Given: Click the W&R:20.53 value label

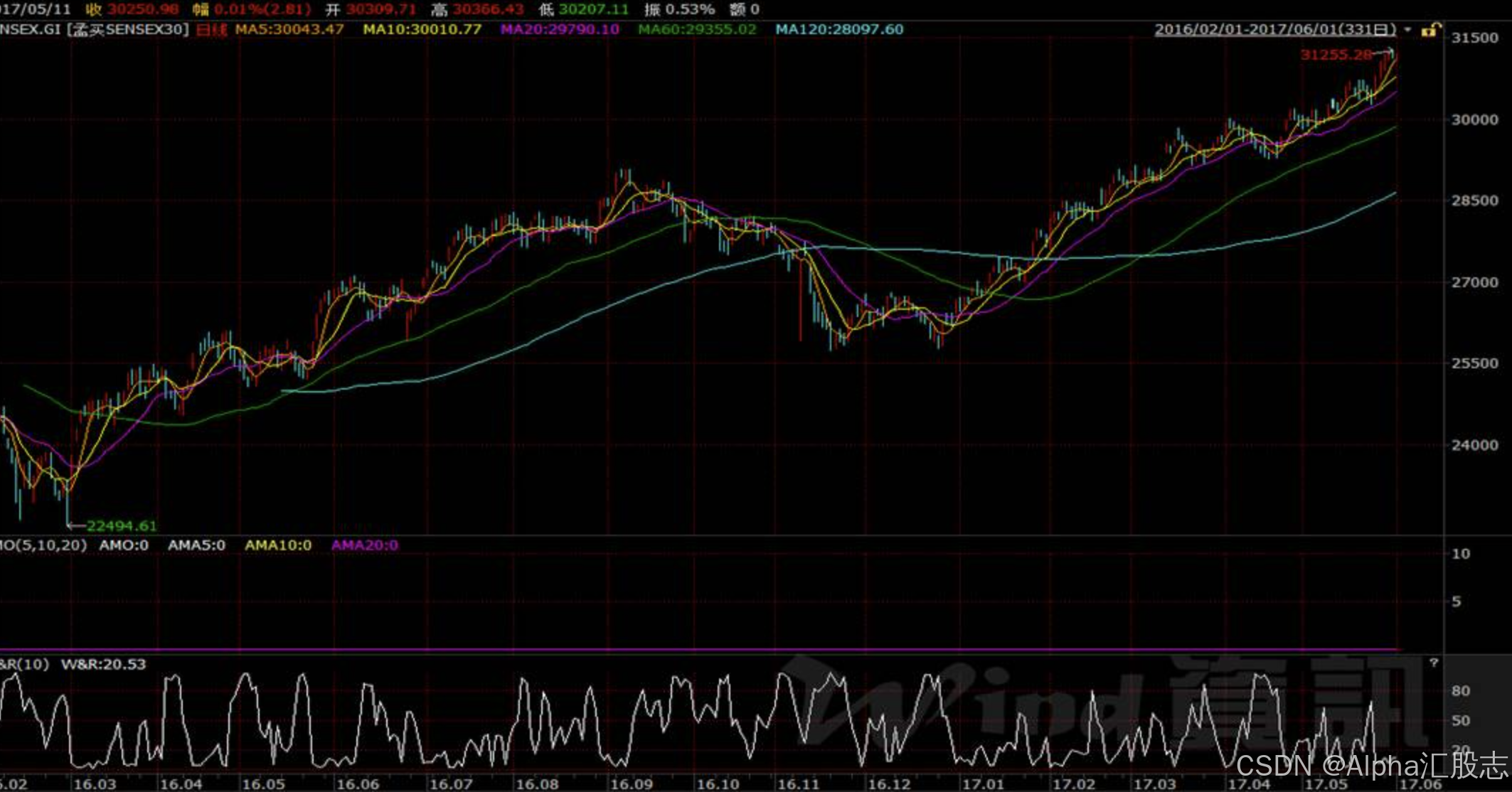Looking at the screenshot, I should click(103, 664).
